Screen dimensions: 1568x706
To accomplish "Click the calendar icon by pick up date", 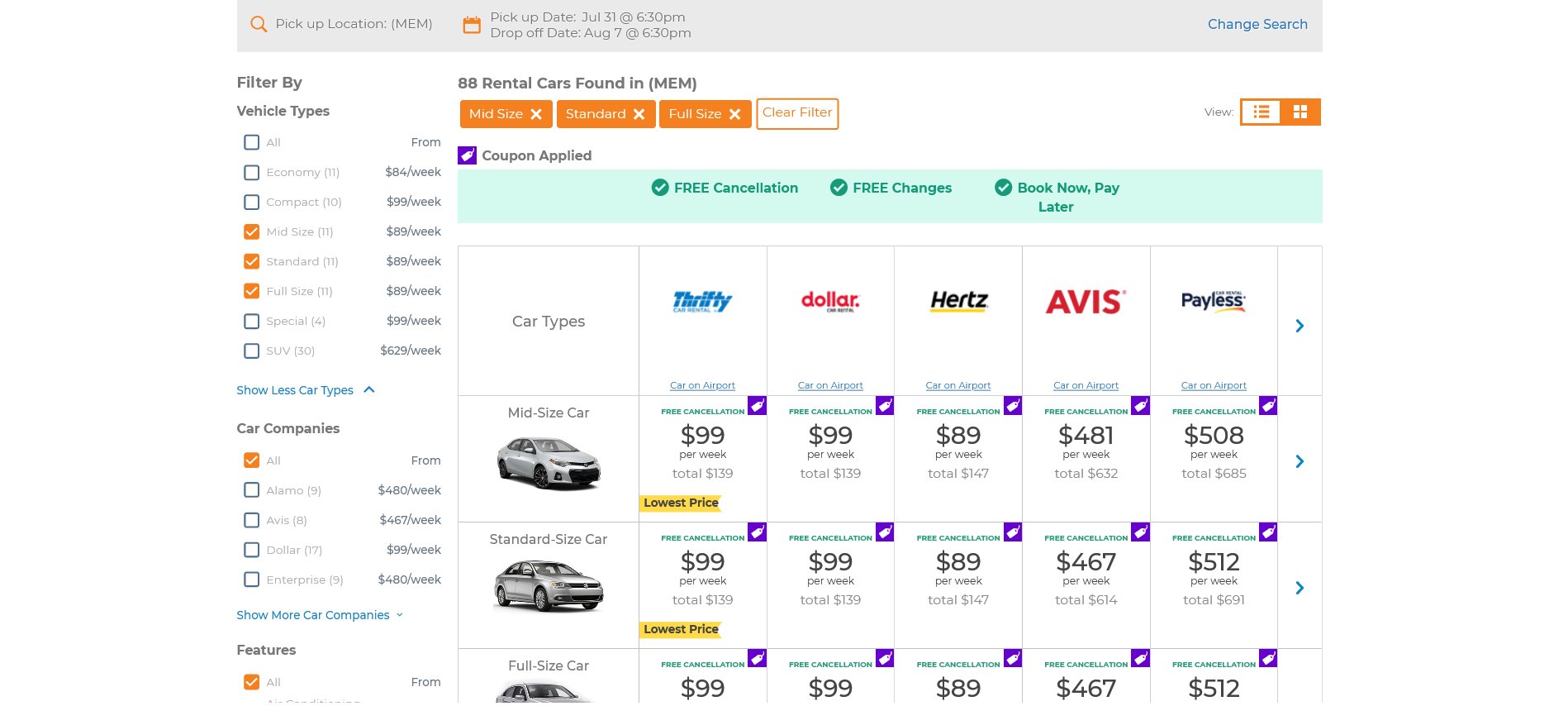I will click(x=472, y=25).
